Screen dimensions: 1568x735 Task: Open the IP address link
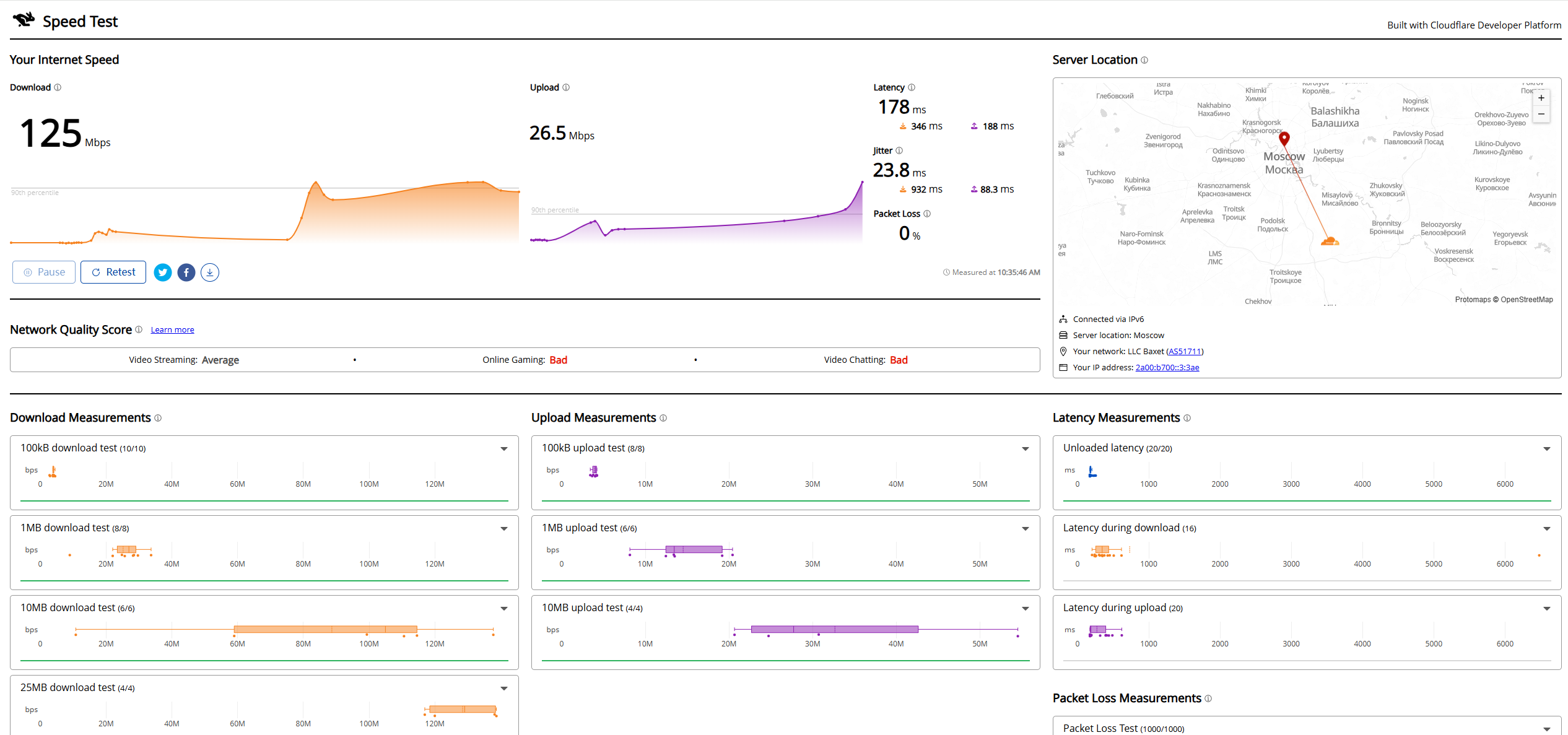1167,368
